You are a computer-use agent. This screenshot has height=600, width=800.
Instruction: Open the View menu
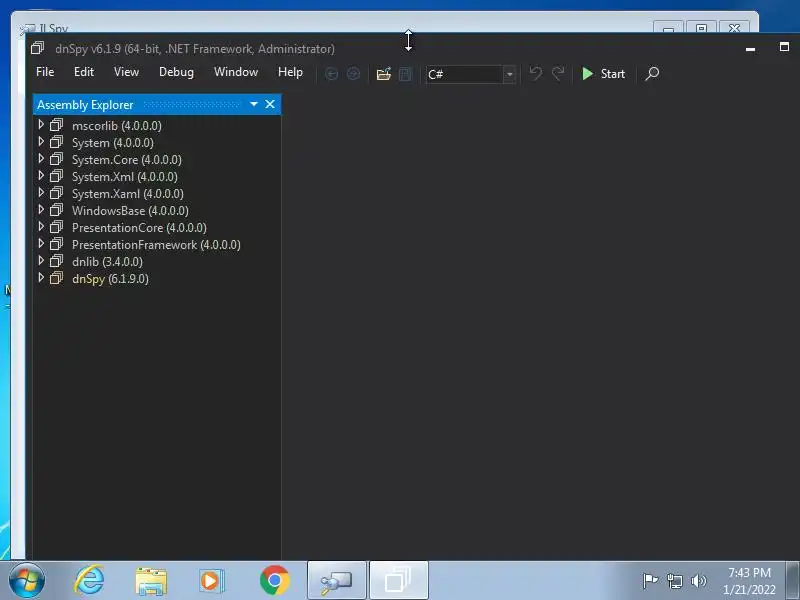tap(126, 72)
